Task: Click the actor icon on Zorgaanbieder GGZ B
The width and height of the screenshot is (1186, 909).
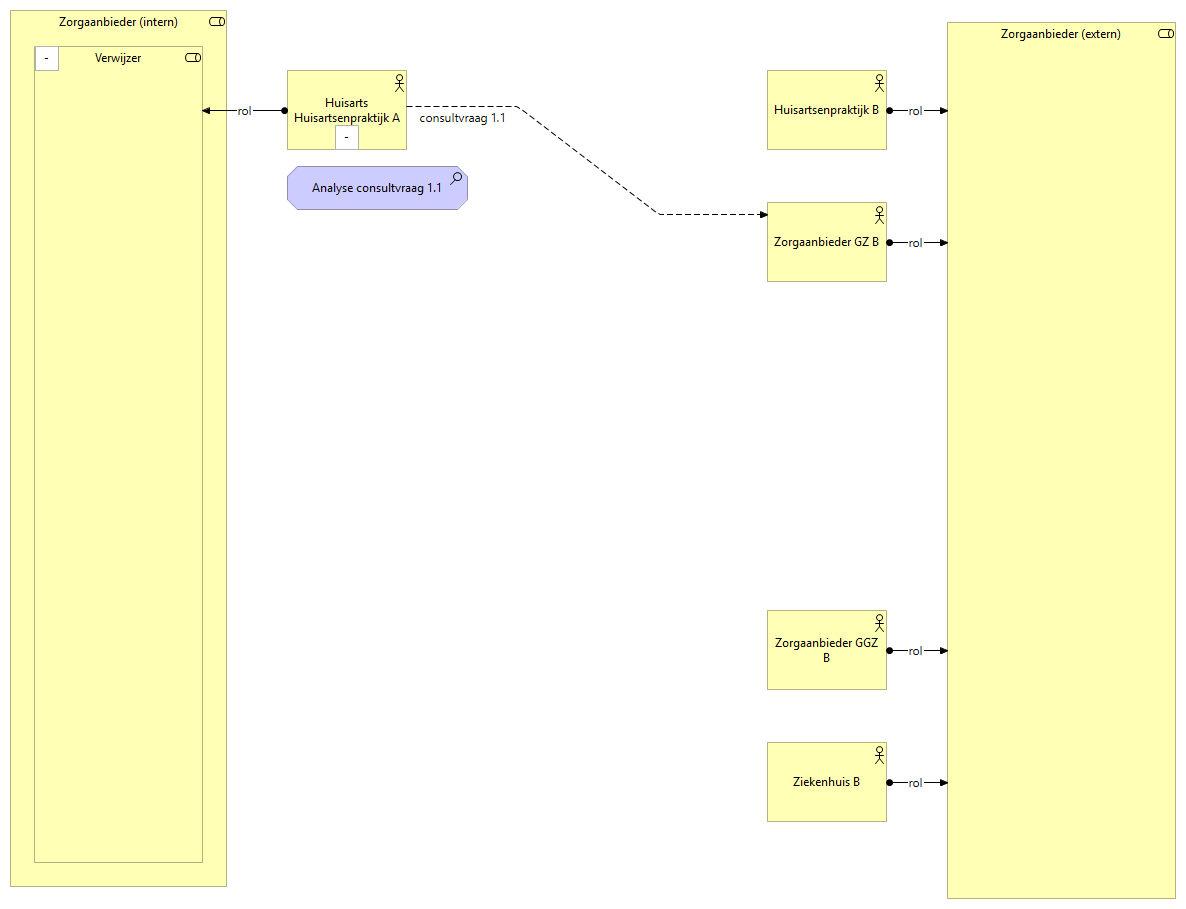Action: pyautogui.click(x=879, y=621)
